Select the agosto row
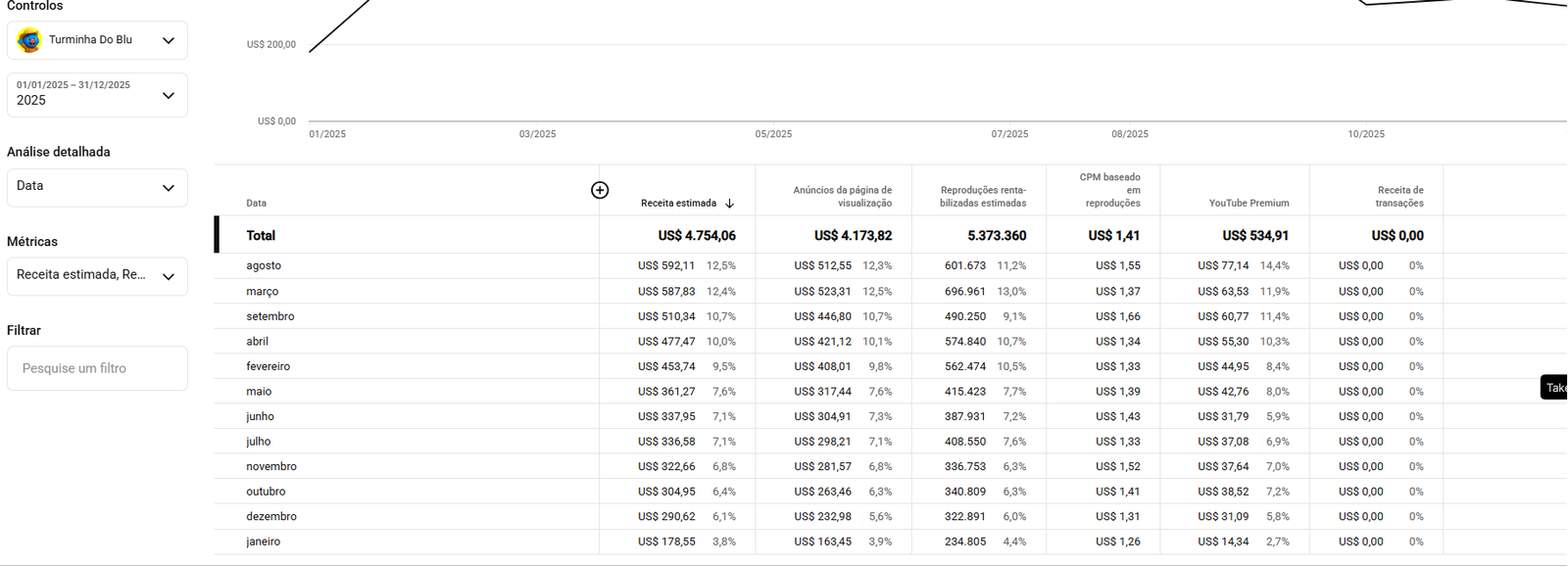The width and height of the screenshot is (1568, 567). pos(890,265)
